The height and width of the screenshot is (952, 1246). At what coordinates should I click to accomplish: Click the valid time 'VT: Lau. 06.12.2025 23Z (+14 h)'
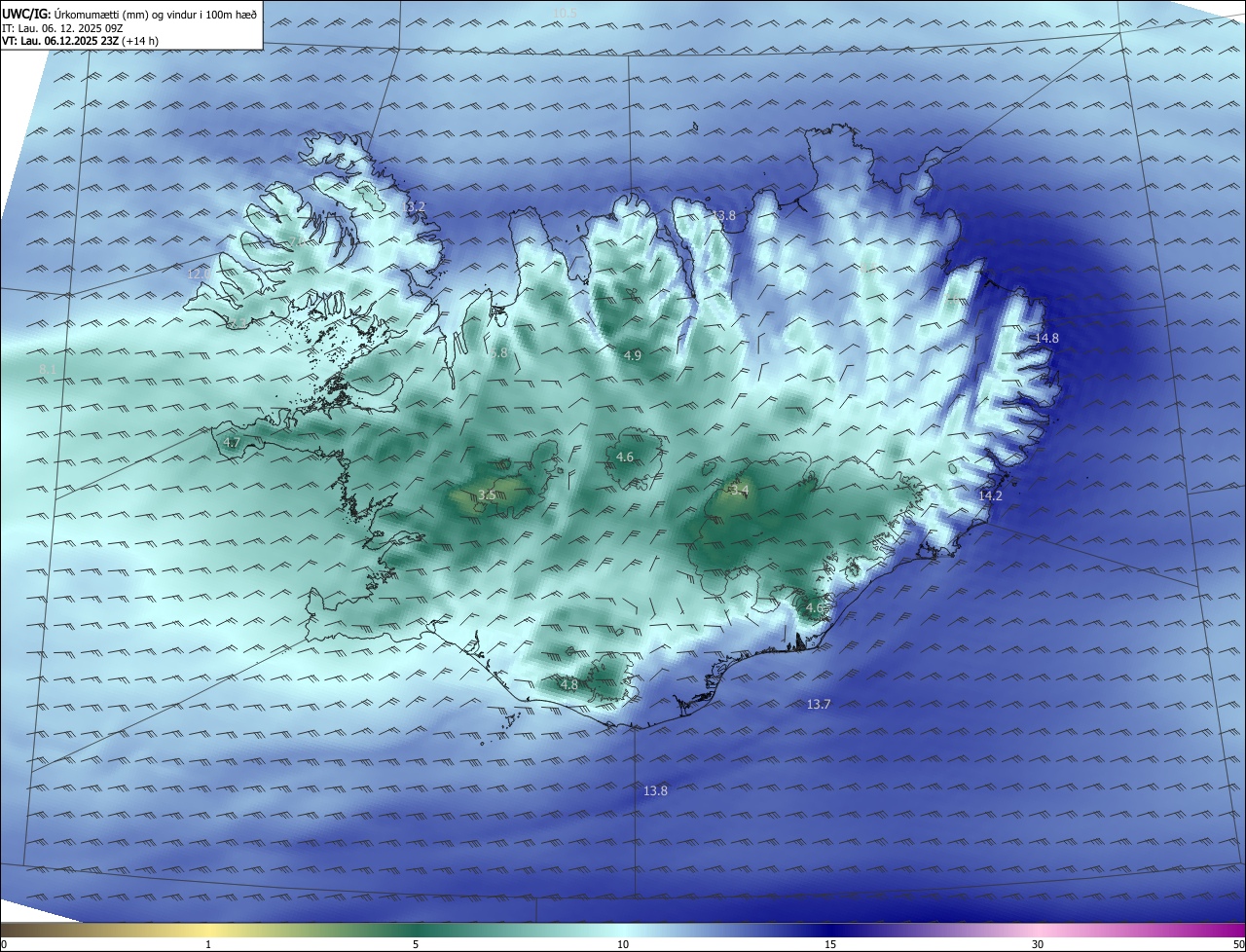click(x=81, y=41)
